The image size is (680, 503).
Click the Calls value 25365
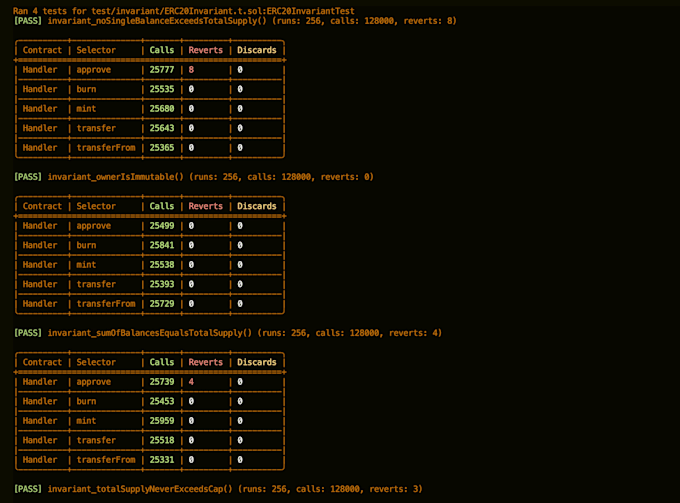(162, 148)
